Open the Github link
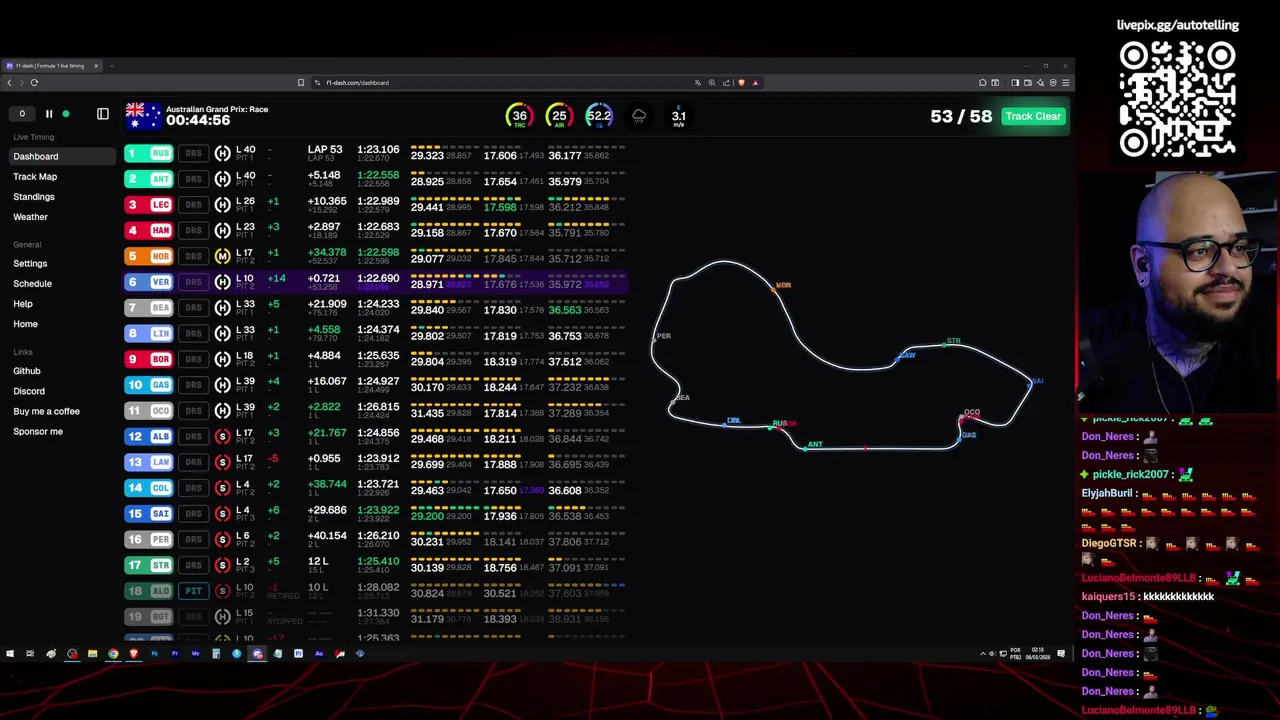1280x720 pixels. [x=27, y=371]
